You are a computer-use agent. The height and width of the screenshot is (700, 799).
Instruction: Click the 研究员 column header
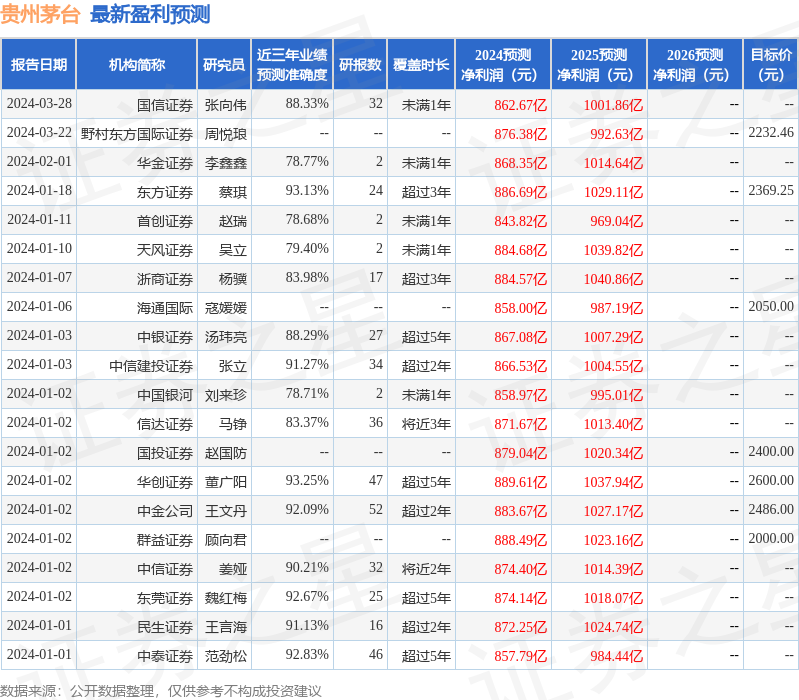point(224,64)
